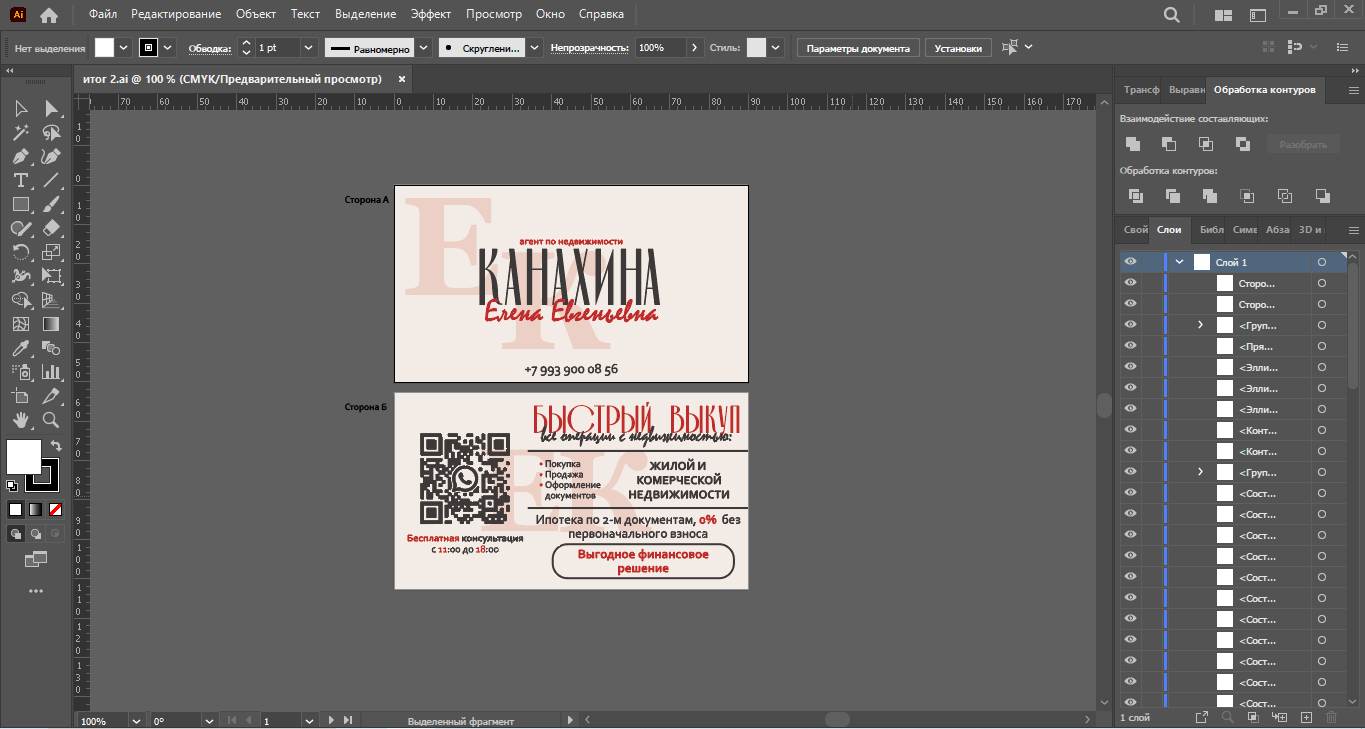Create new layer in Layers panel

(x=1306, y=717)
